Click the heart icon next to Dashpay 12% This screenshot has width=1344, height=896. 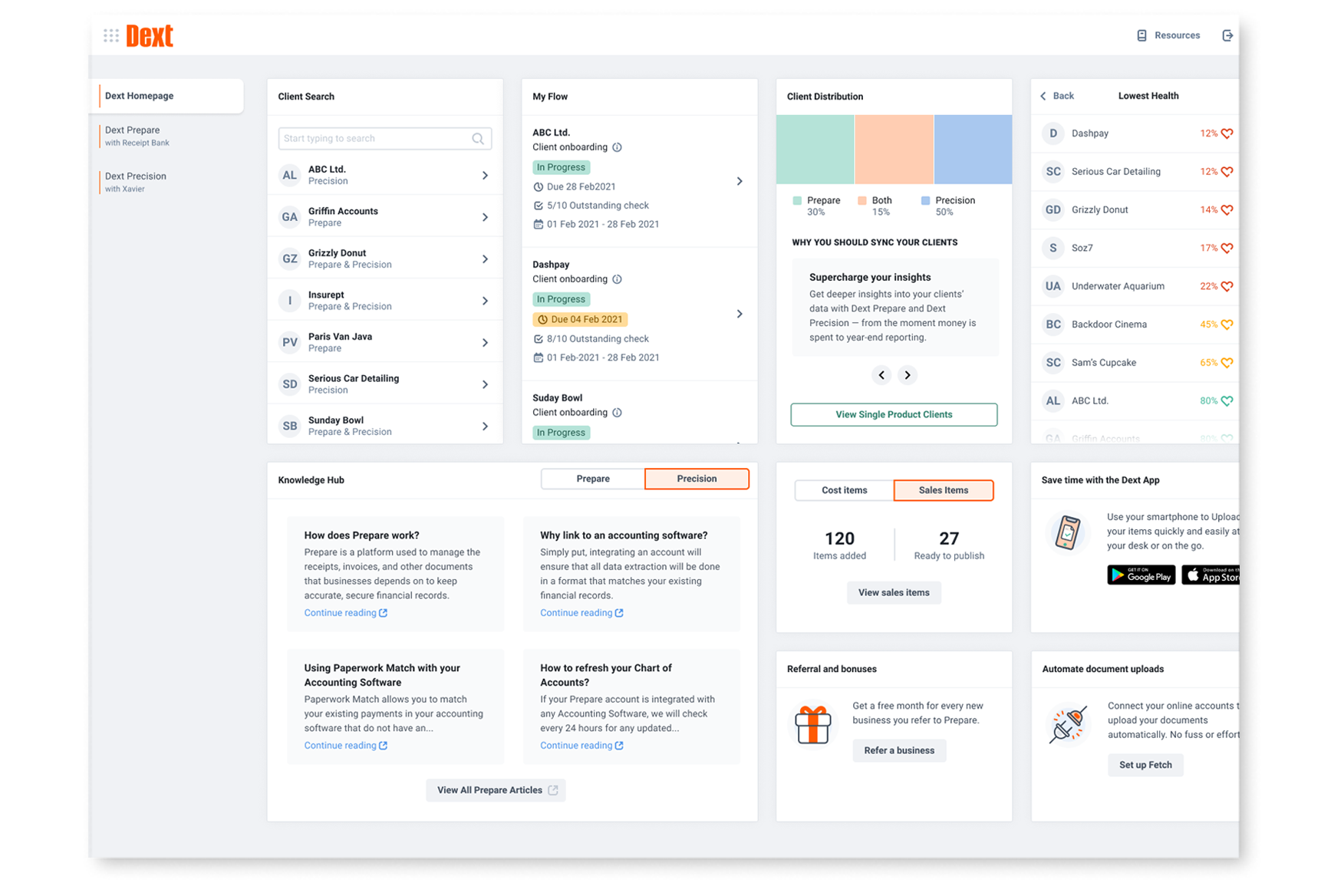coord(1227,133)
